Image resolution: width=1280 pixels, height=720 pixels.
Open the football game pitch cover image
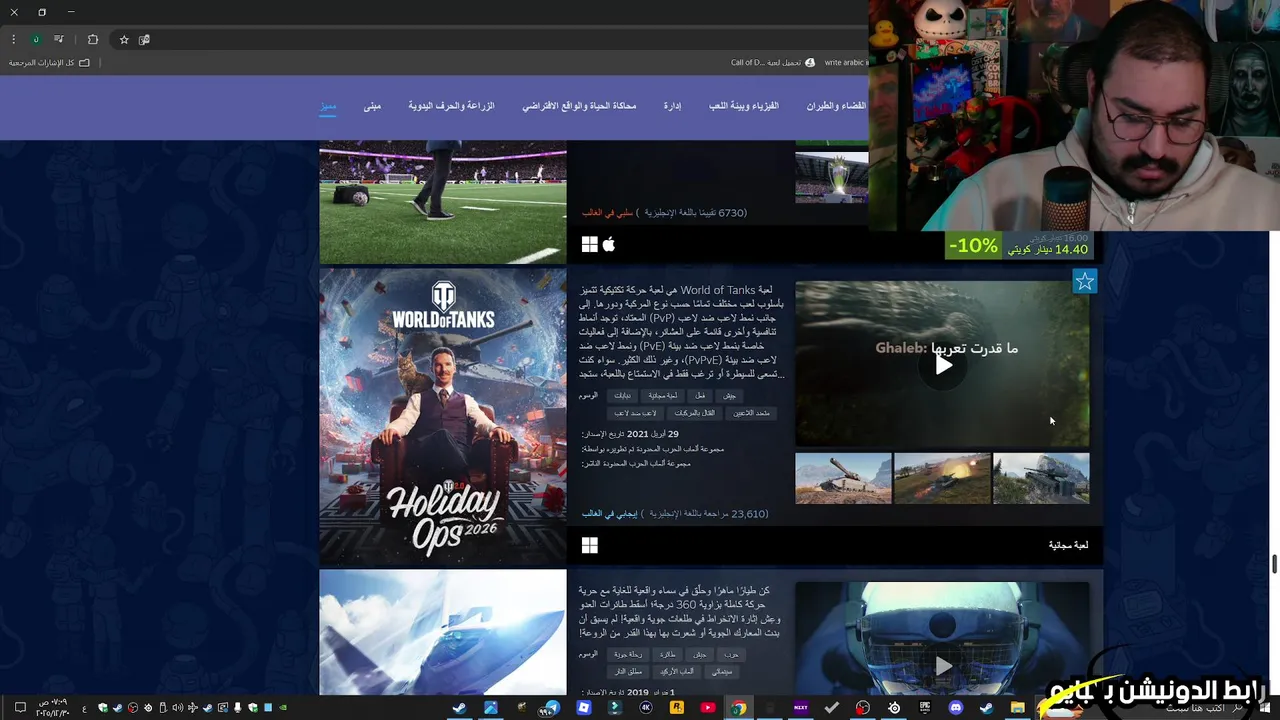tap(443, 202)
